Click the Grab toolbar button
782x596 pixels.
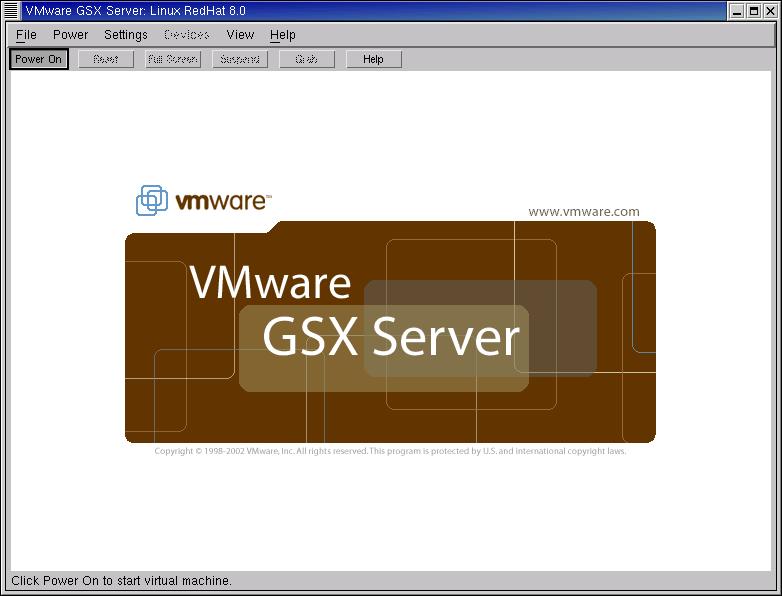tap(306, 59)
